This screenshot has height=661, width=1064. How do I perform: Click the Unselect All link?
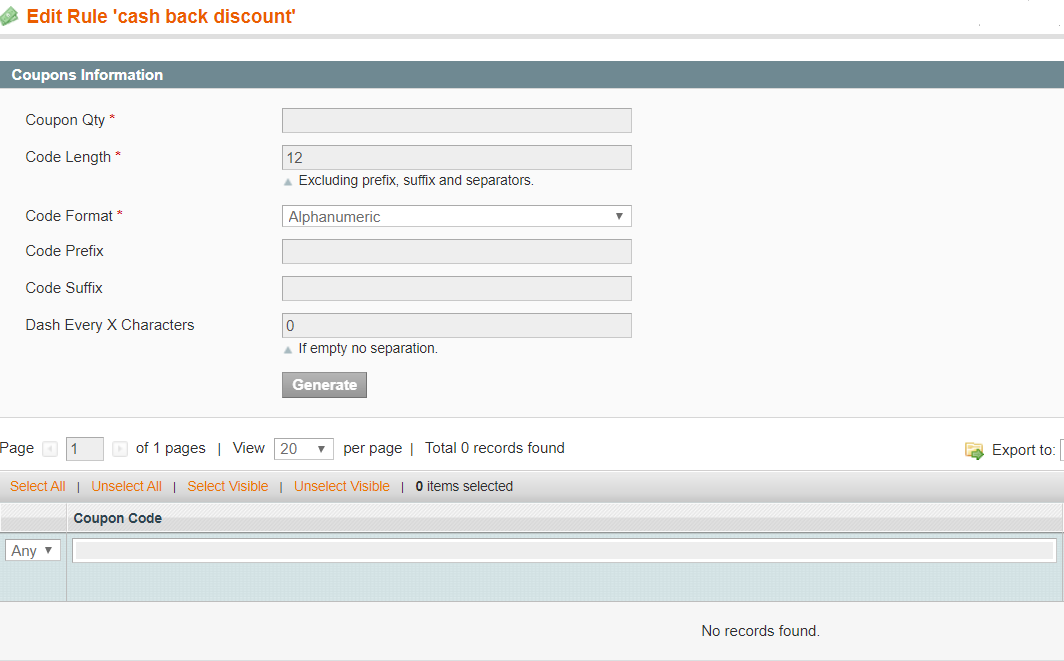[126, 486]
